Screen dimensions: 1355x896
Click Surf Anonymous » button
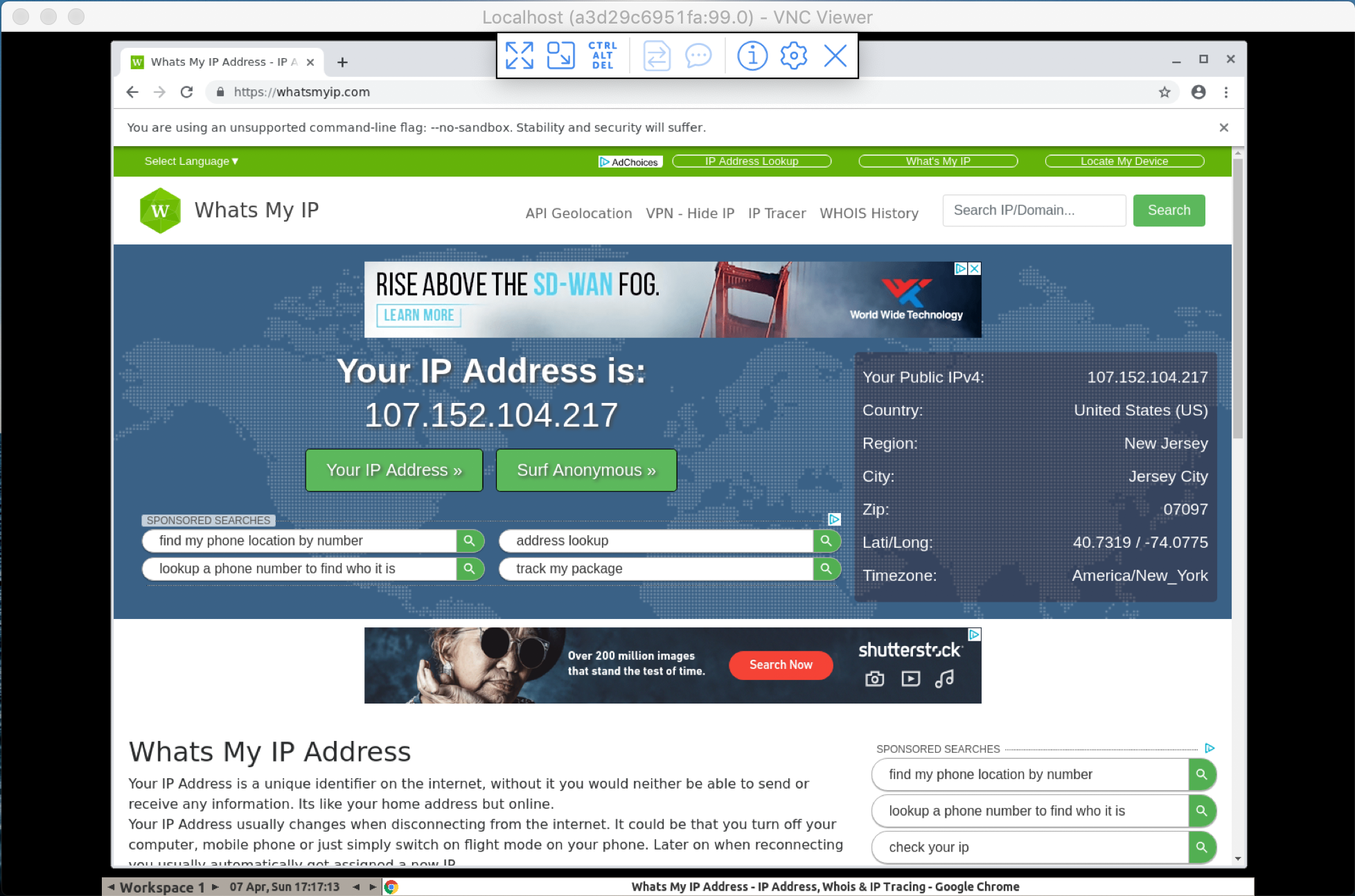tap(586, 470)
